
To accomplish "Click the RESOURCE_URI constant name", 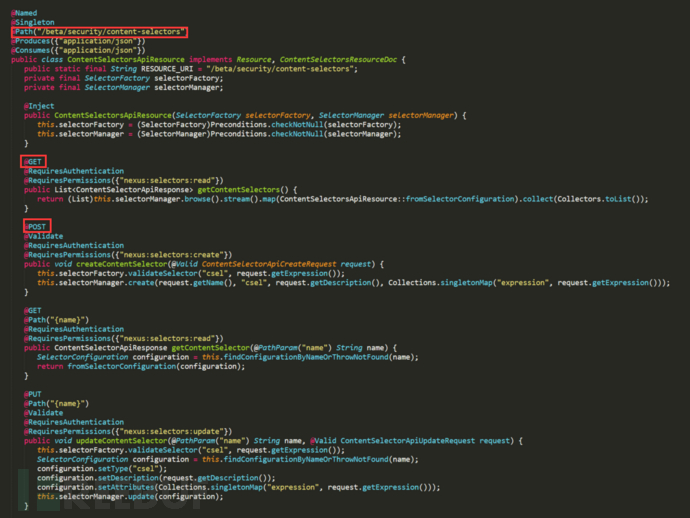I will 167,69.
